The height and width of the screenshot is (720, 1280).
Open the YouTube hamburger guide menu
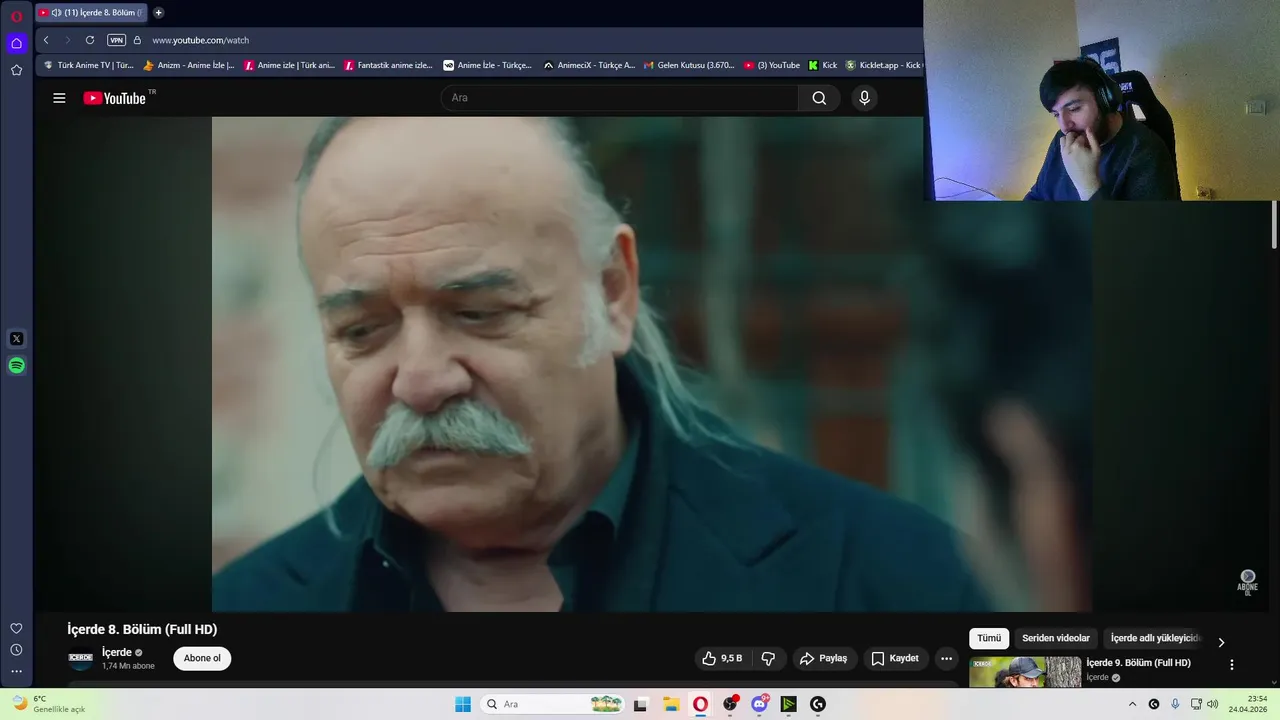(59, 98)
